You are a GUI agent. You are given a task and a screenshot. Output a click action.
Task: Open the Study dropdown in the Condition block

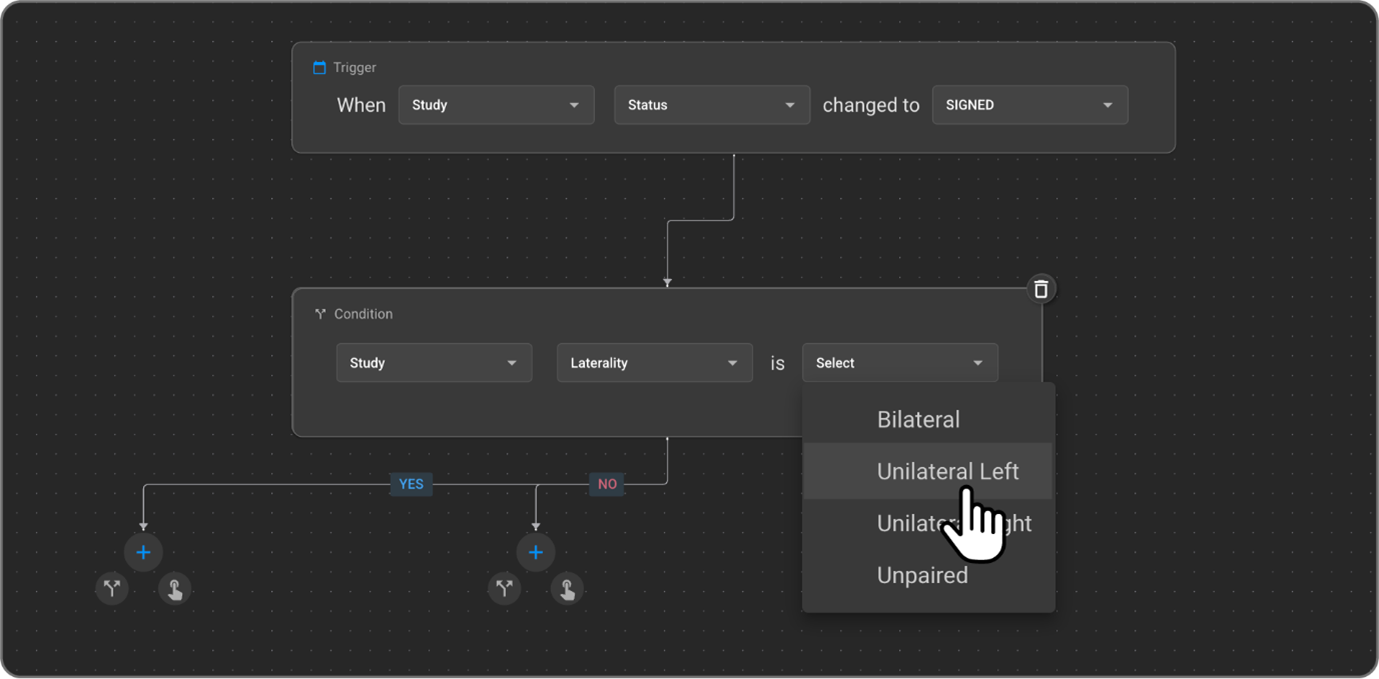[433, 363]
